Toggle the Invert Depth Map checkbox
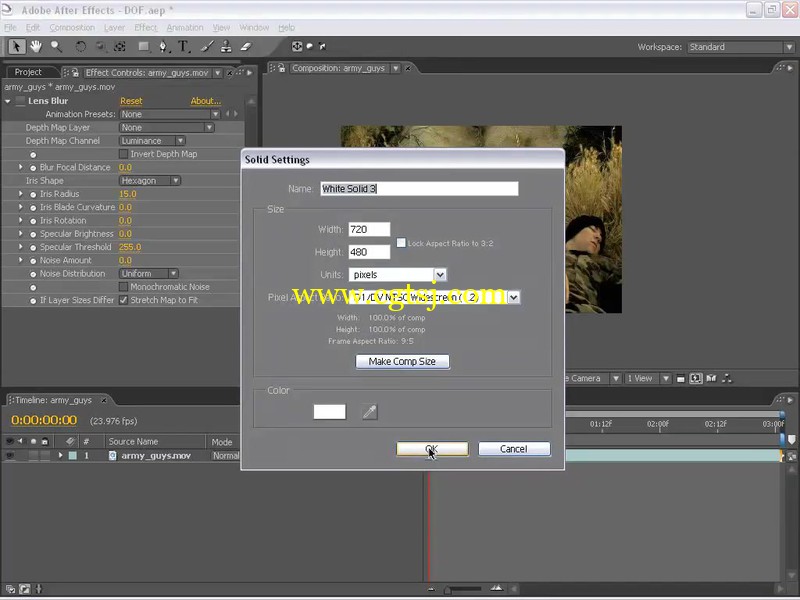This screenshot has width=800, height=600. [x=123, y=154]
